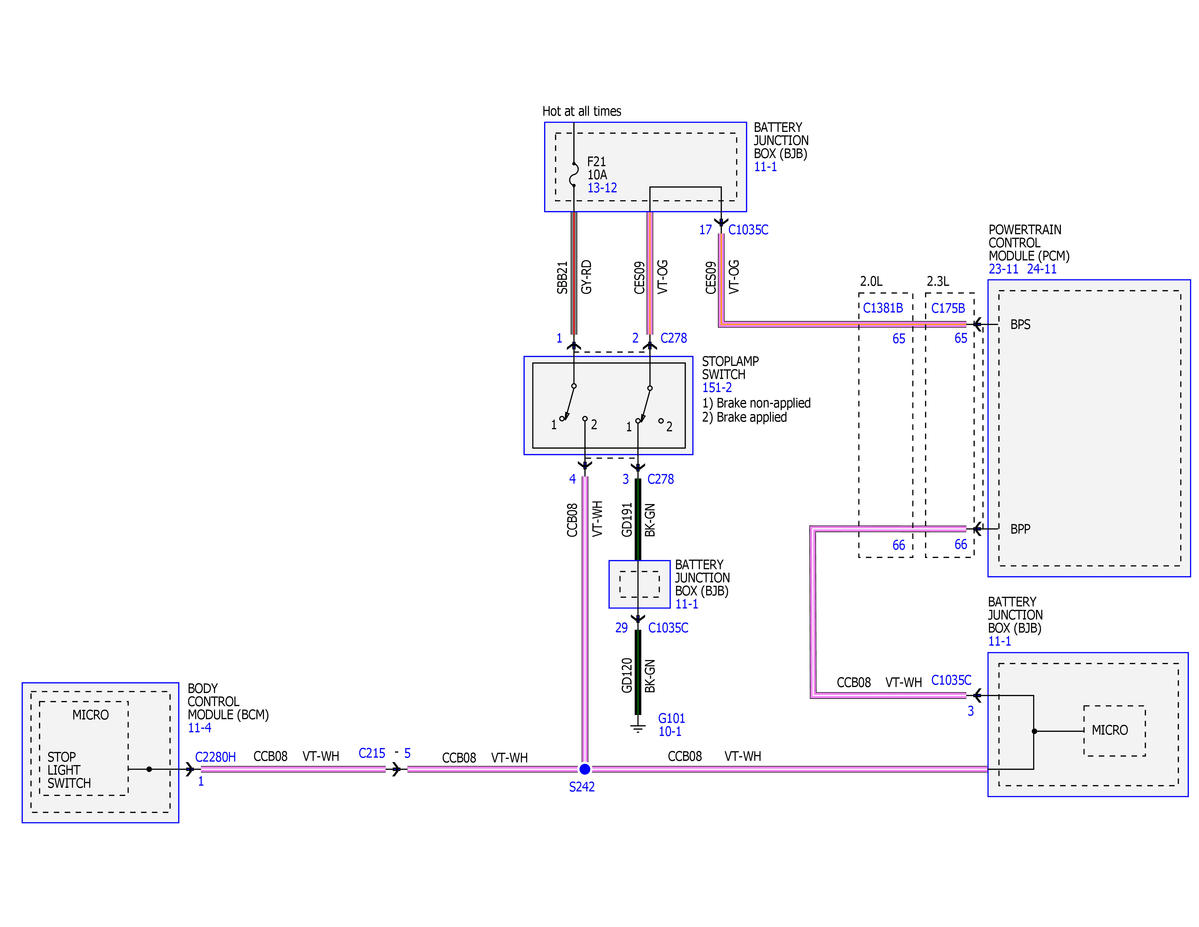Open connector C1035C beside pin 17
This screenshot has height=927, width=1199.
748,230
